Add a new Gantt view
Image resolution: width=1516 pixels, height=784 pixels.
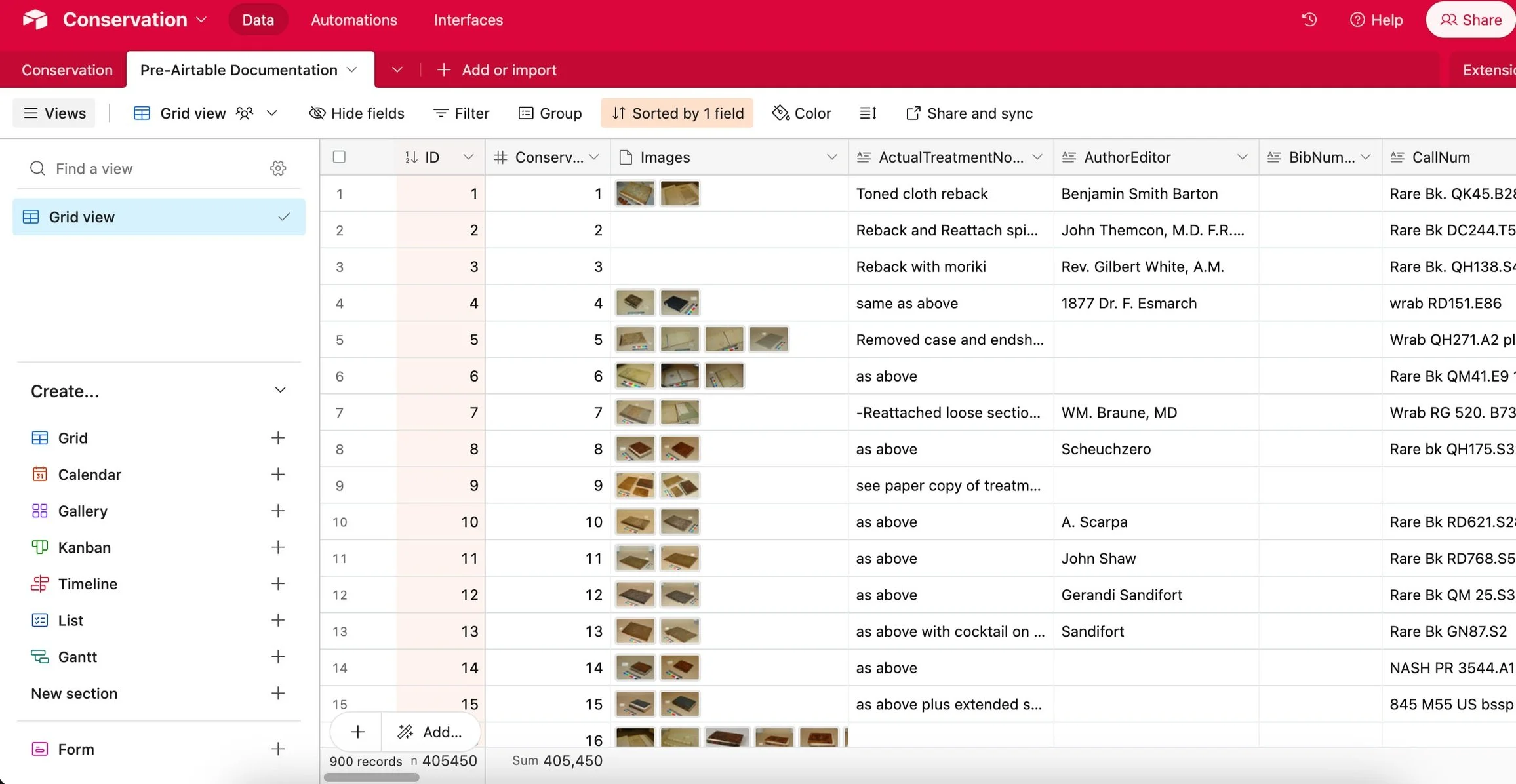coord(278,657)
